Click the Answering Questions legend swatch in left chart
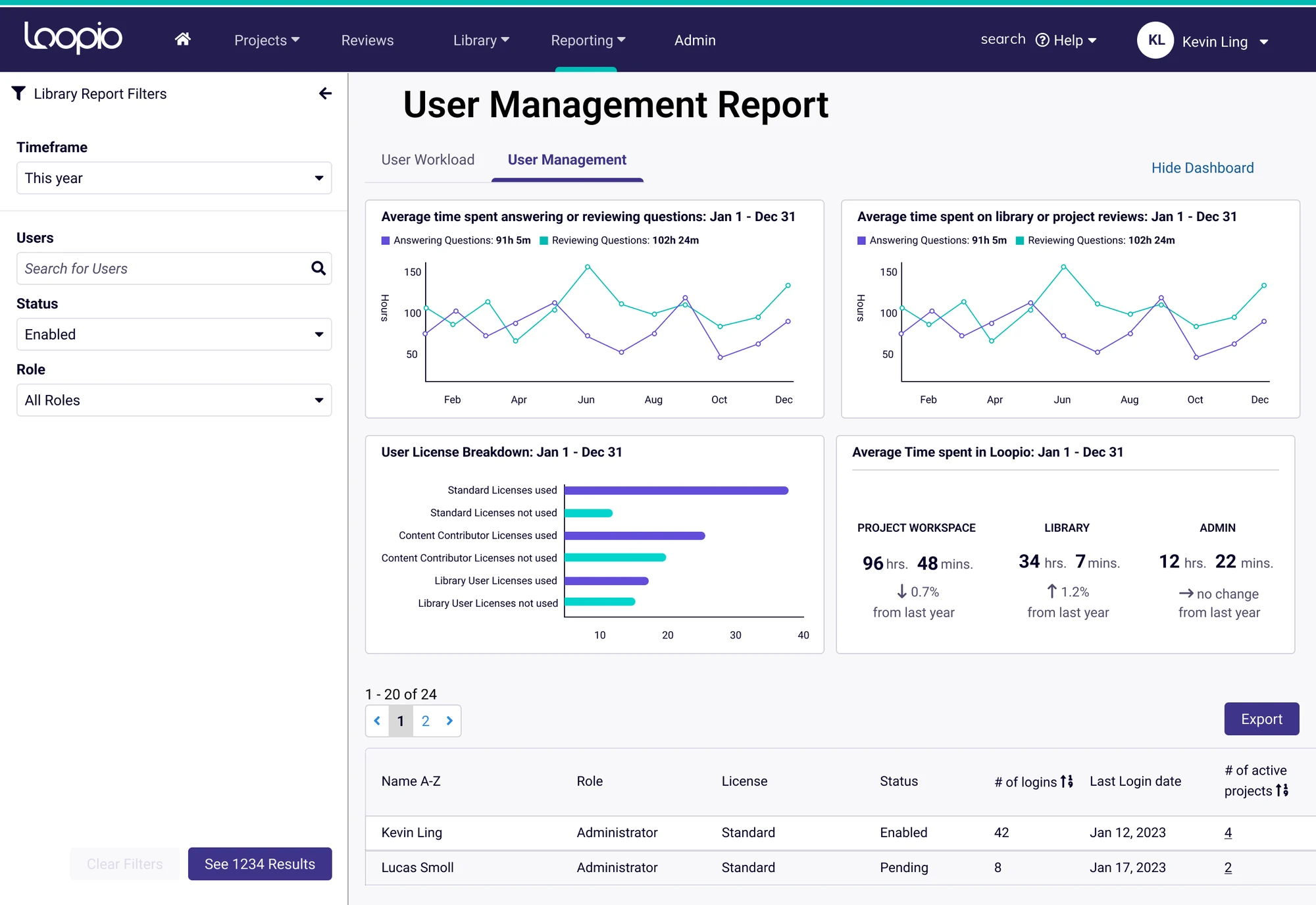 click(386, 241)
